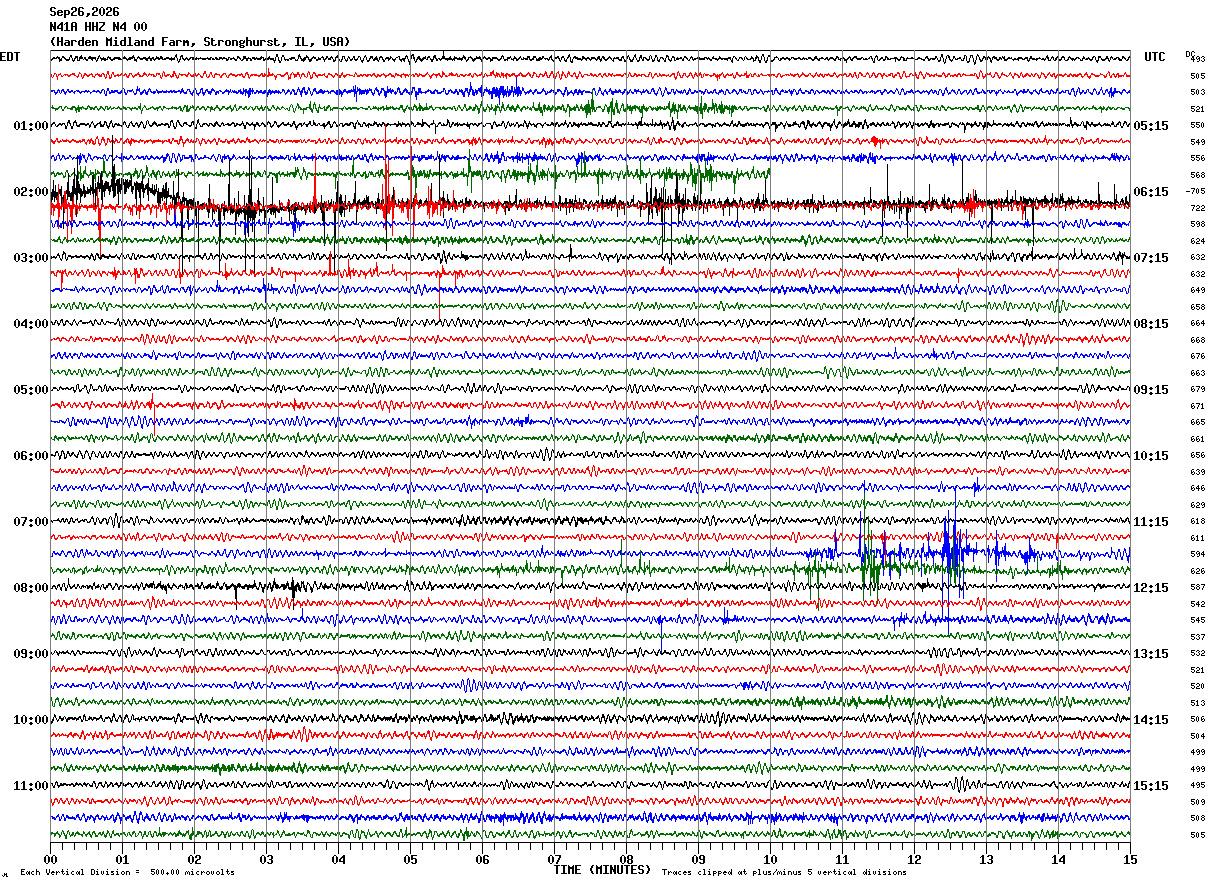Click the TIME (MINUTES) axis title
1210x886 pixels.
point(602,870)
